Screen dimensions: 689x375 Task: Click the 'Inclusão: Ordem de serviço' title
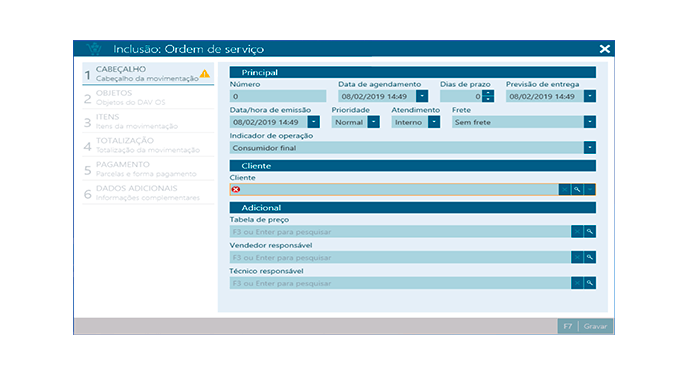pos(189,49)
